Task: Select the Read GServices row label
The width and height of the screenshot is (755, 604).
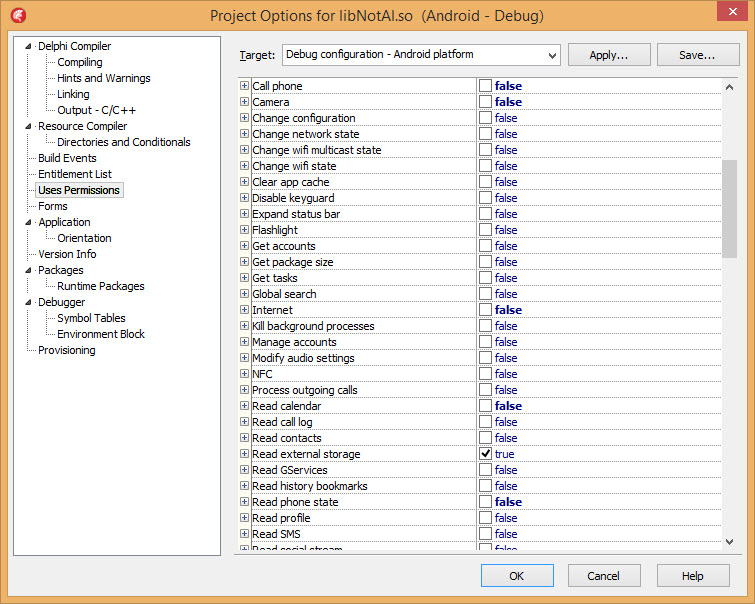Action: click(290, 470)
